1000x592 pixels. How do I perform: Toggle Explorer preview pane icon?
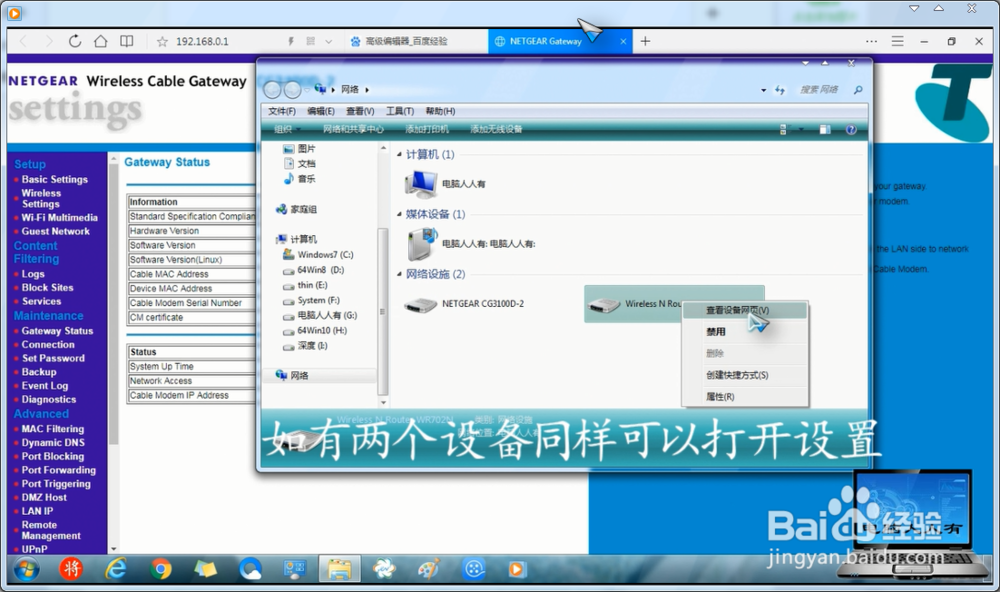pos(825,130)
